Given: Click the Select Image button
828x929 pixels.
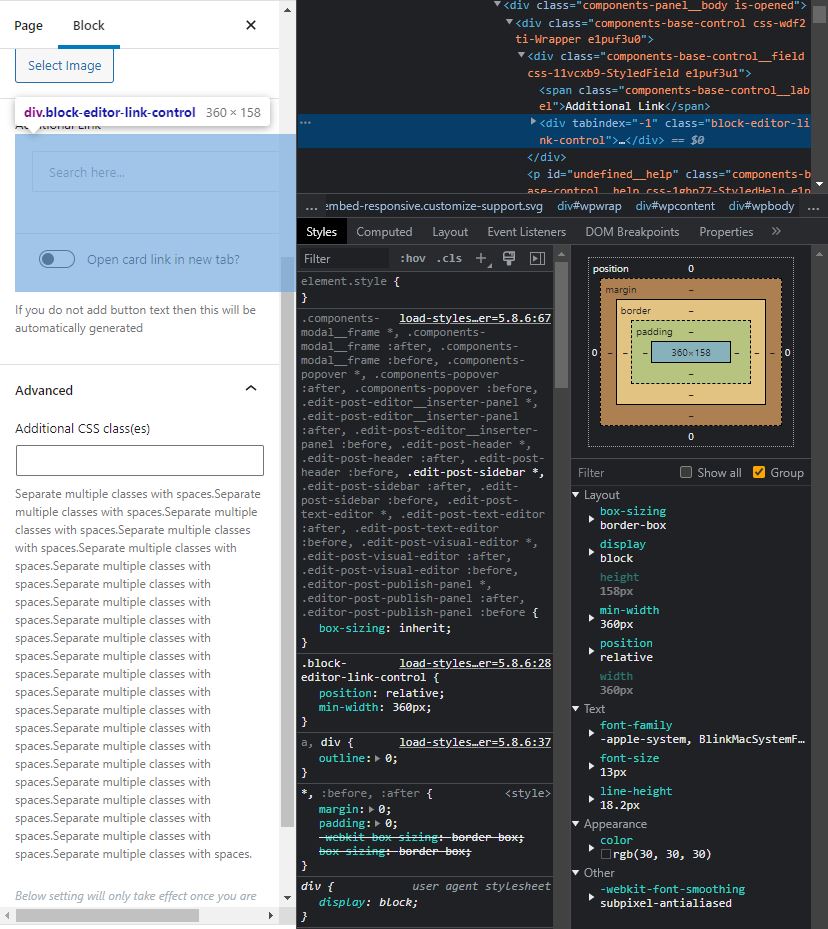Looking at the screenshot, I should 64,65.
